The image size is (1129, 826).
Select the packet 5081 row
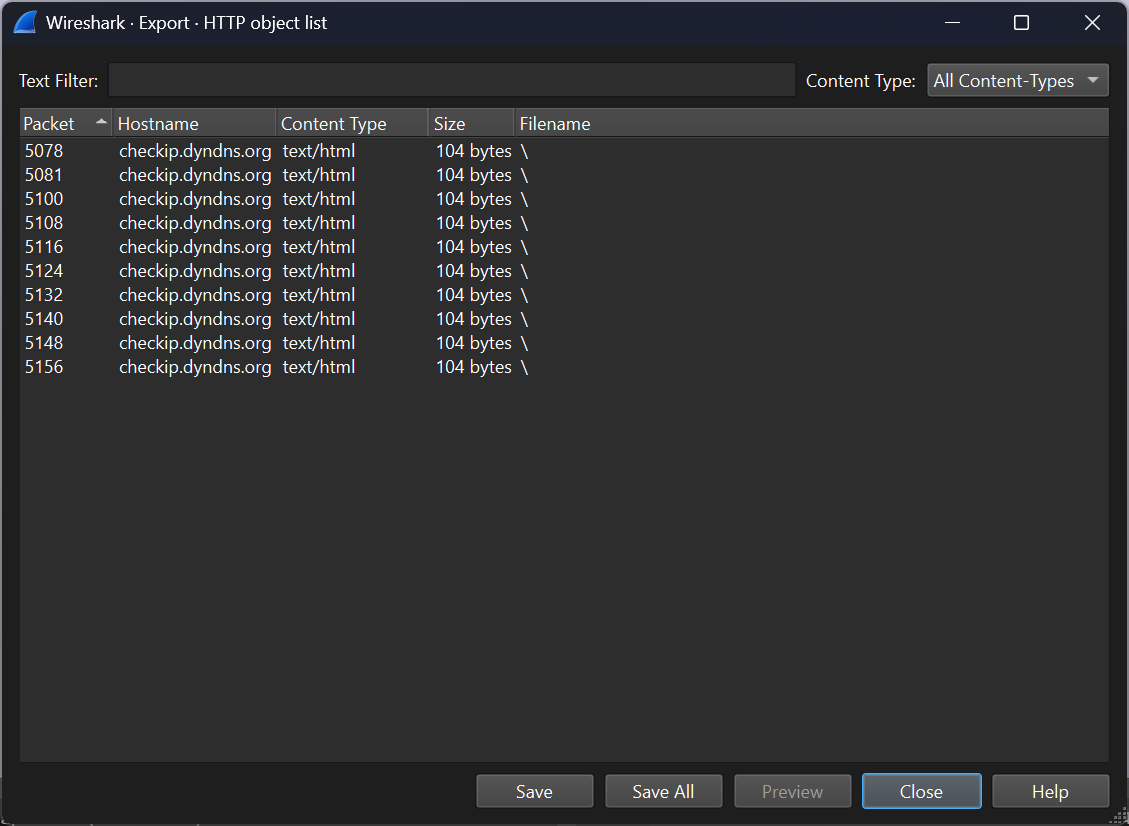[x=564, y=175]
